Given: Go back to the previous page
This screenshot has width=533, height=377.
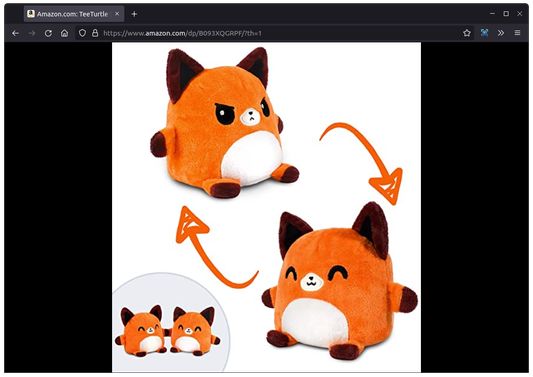Looking at the screenshot, I should click(x=15, y=33).
